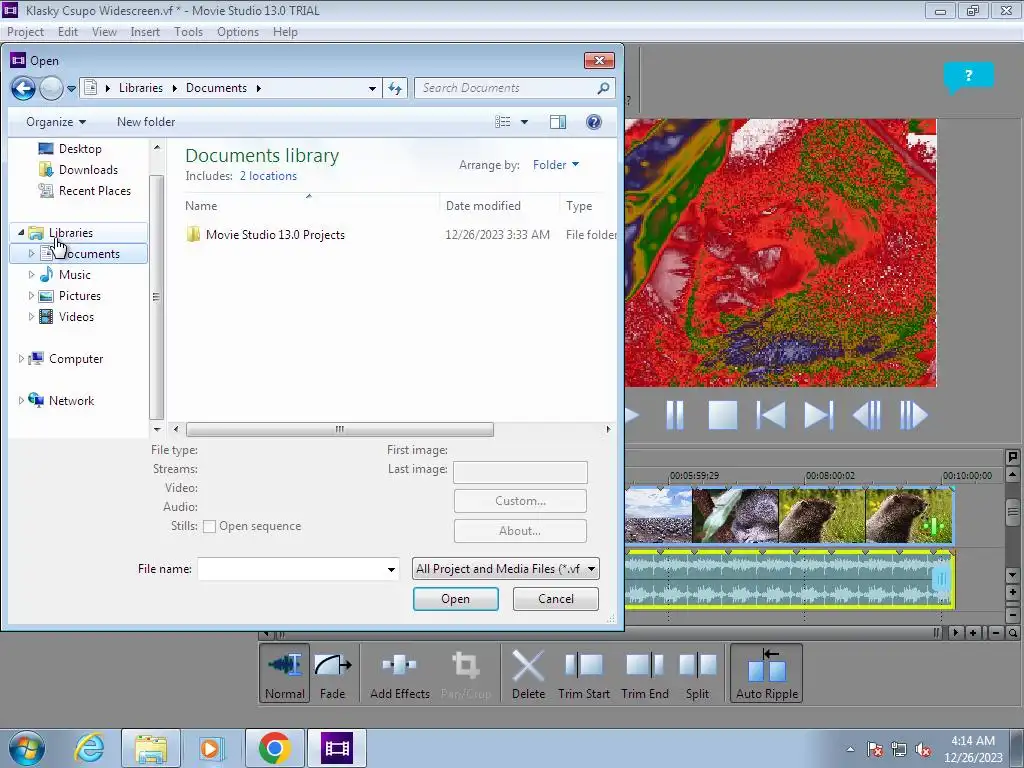Select the Fade tool

click(x=332, y=673)
